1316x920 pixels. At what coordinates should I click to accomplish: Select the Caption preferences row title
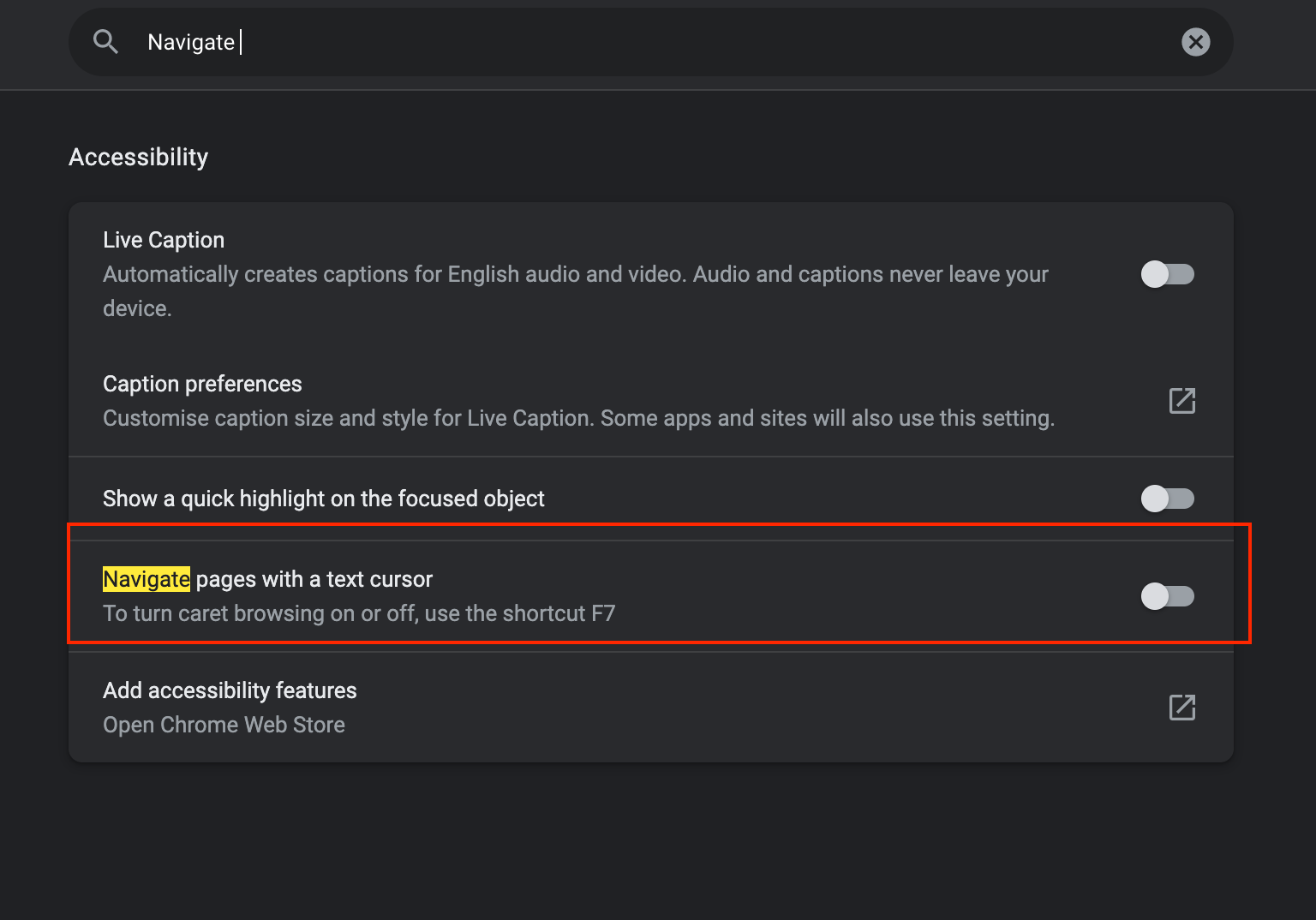click(x=202, y=384)
